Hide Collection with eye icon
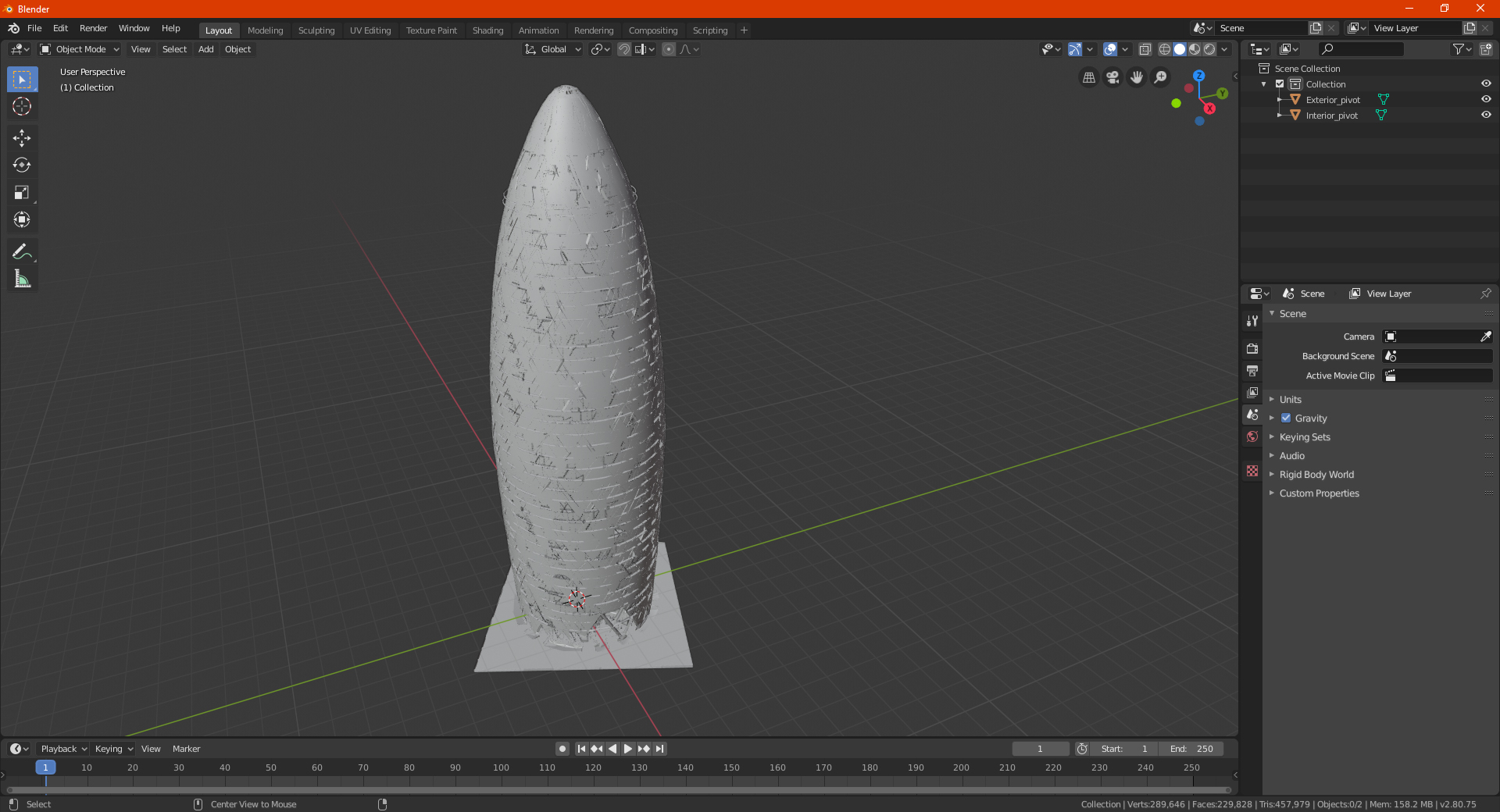This screenshot has width=1500, height=812. point(1486,84)
